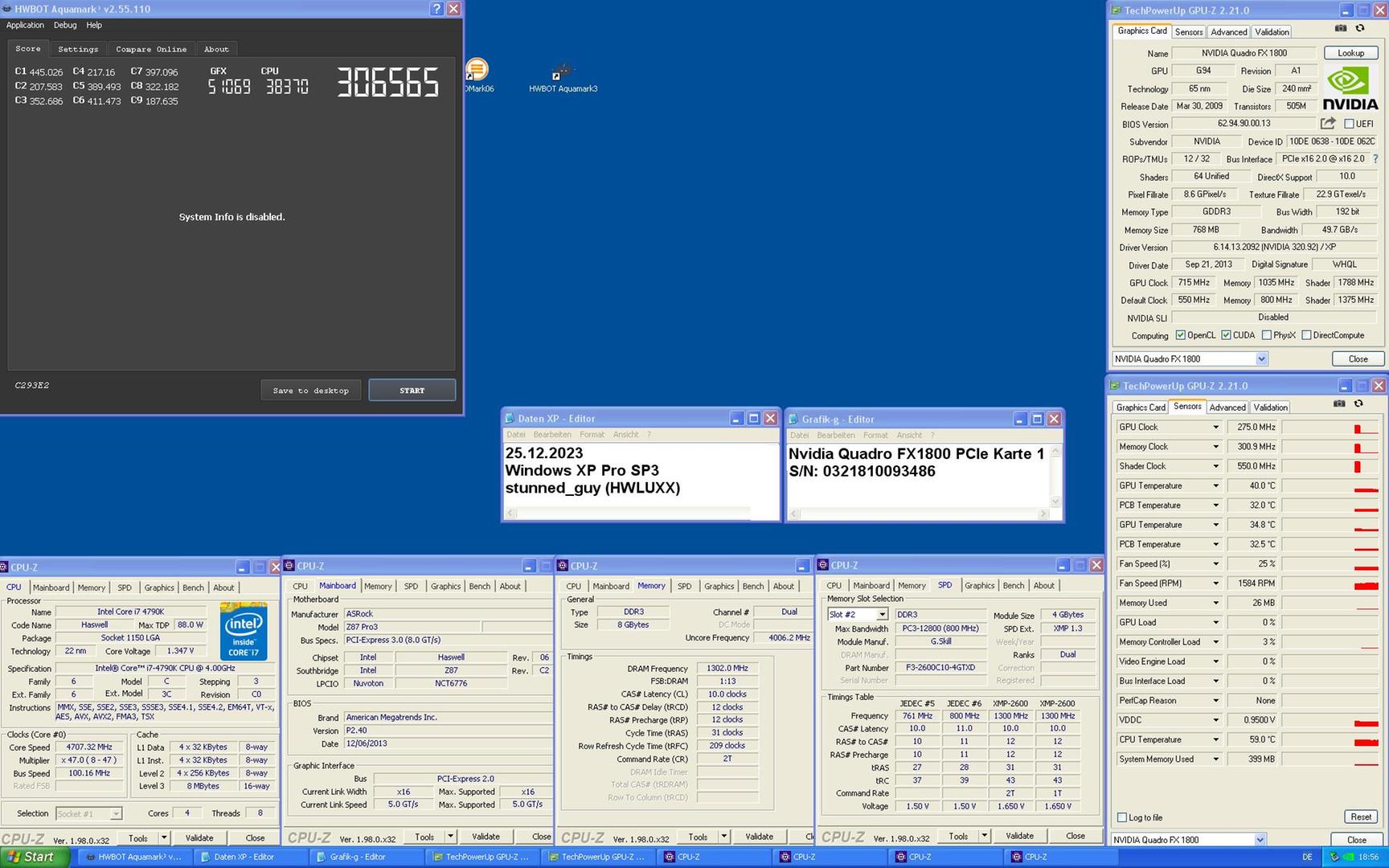1389x868 pixels.
Task: Click the camera icon in the GPU-Z Sensors window
Action: (1339, 403)
